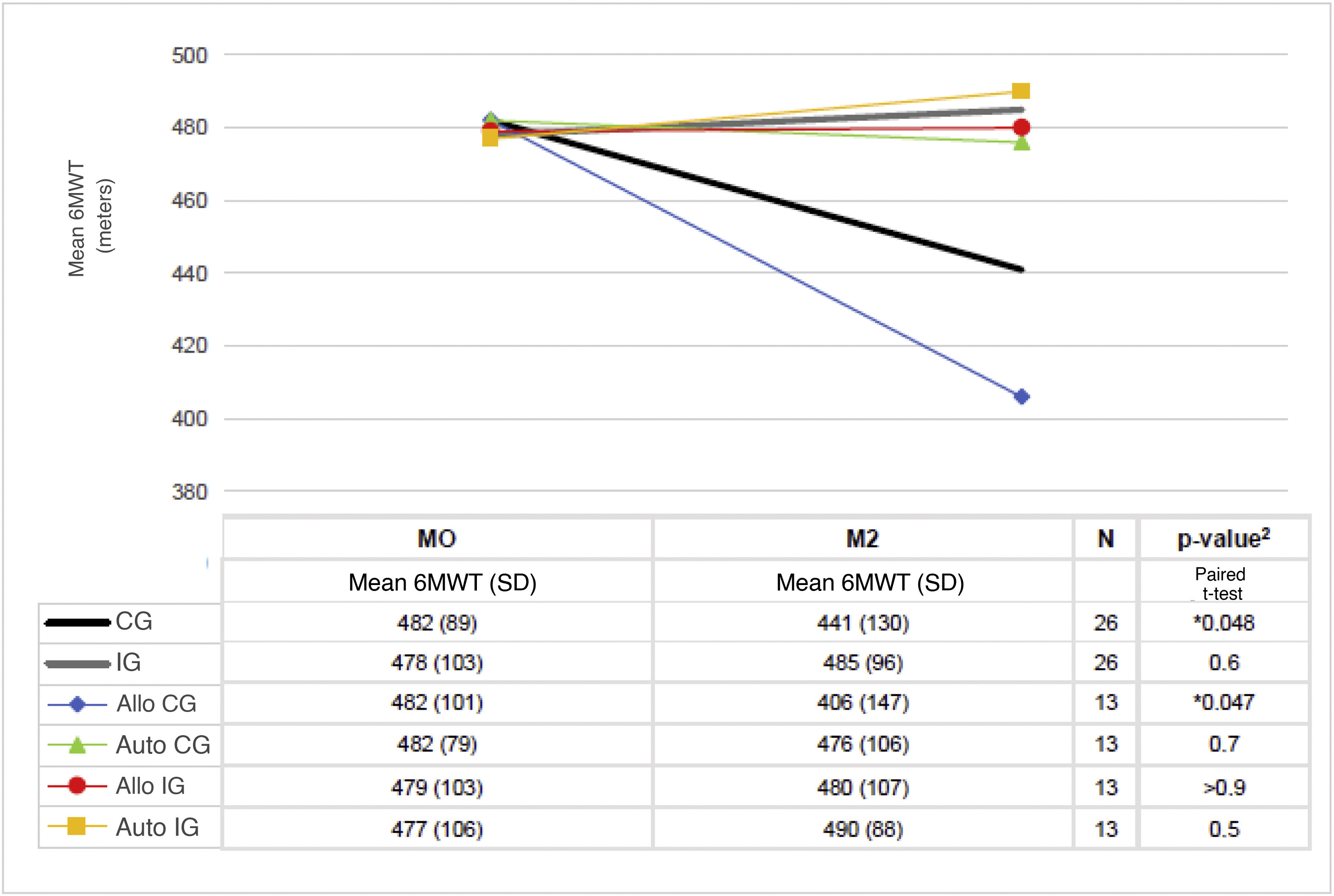Click the gray IG line swatch in legend
Image resolution: width=1334 pixels, height=896 pixels.
(77, 664)
